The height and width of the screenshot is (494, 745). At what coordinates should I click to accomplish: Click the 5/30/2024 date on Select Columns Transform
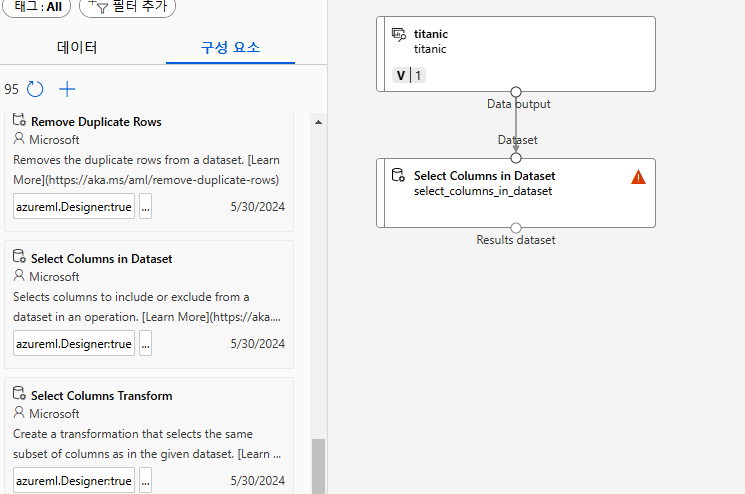(258, 481)
